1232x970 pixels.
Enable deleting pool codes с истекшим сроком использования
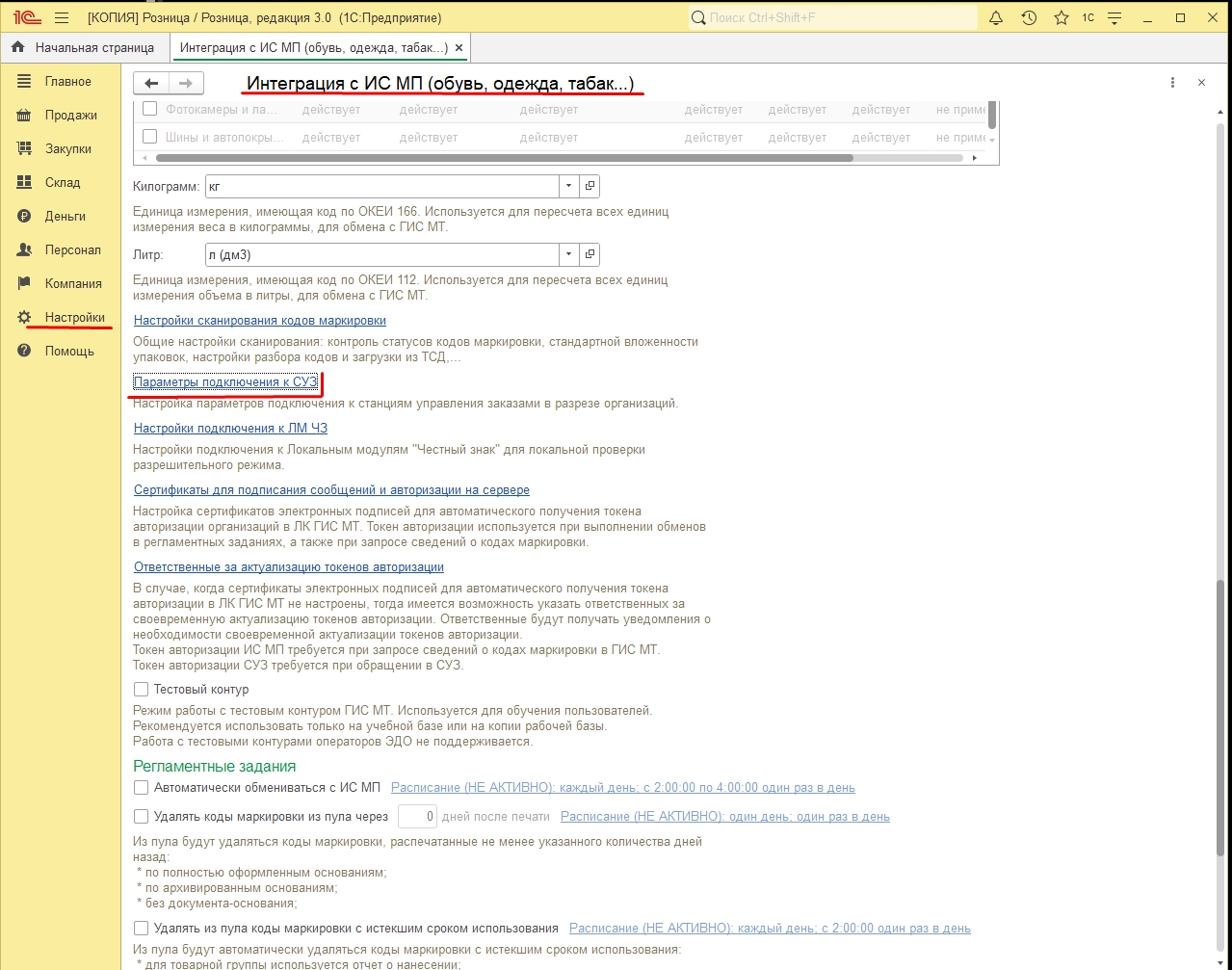142,929
